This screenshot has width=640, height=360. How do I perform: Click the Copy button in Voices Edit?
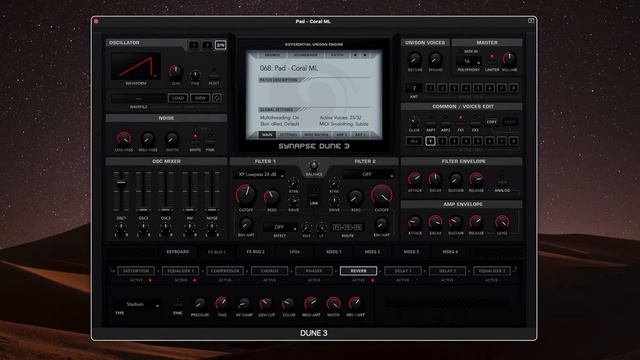coord(491,122)
